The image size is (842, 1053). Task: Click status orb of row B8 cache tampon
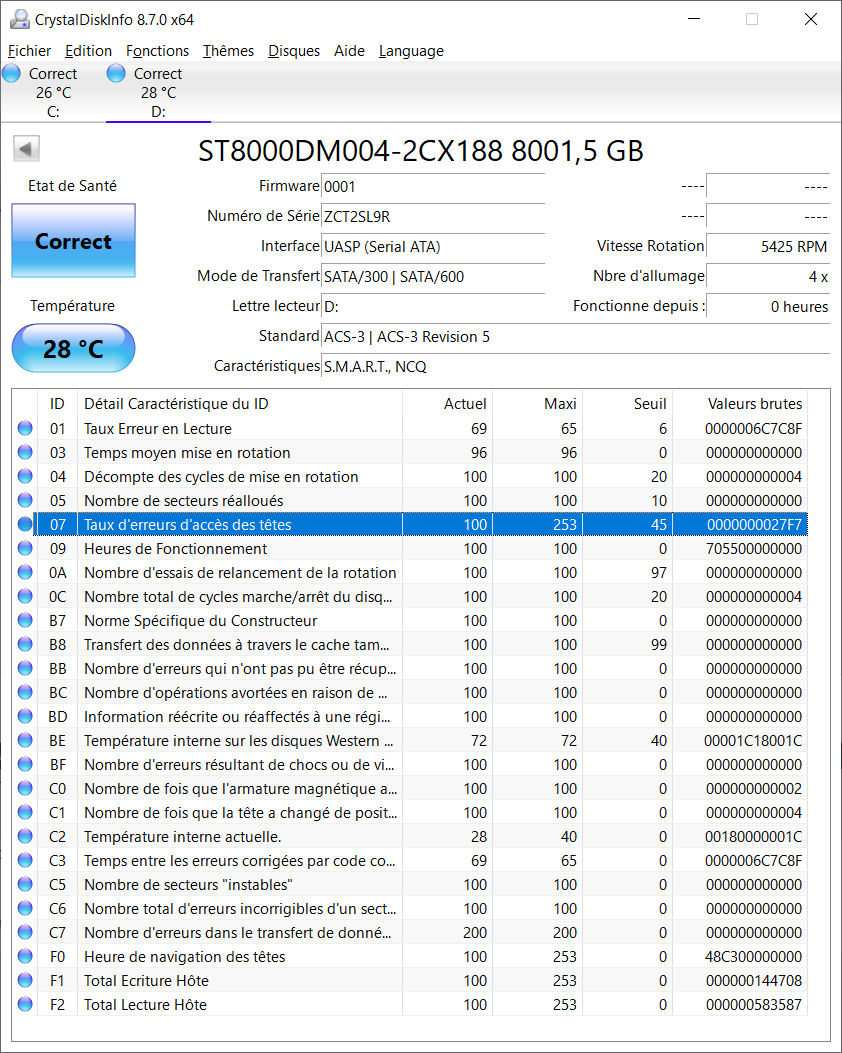point(25,644)
